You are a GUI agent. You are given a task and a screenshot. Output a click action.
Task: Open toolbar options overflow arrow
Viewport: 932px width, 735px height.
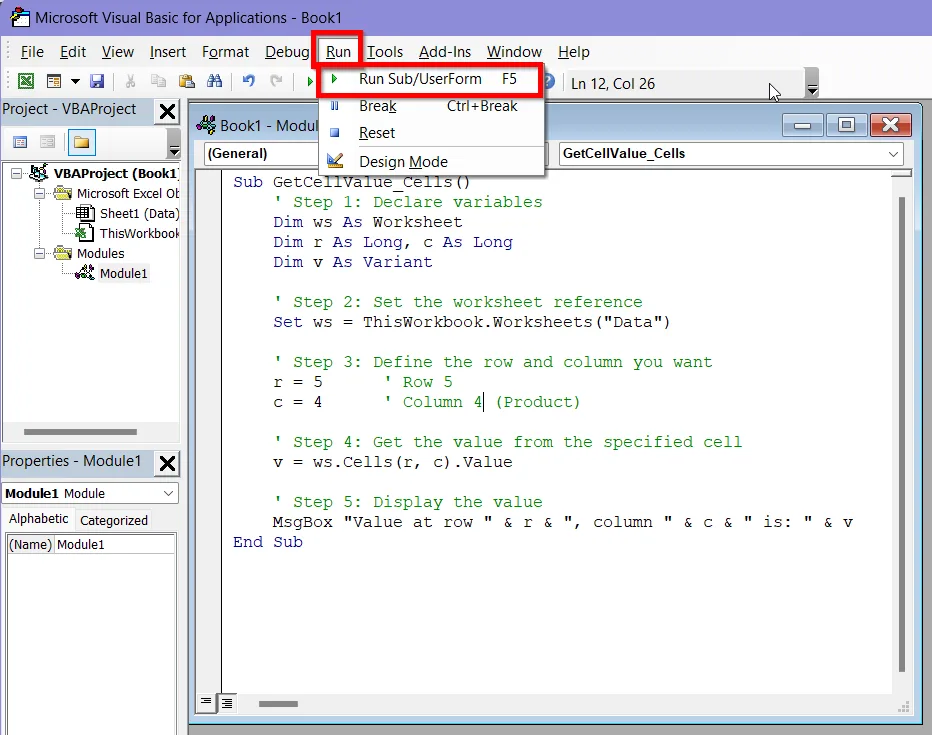[x=812, y=83]
